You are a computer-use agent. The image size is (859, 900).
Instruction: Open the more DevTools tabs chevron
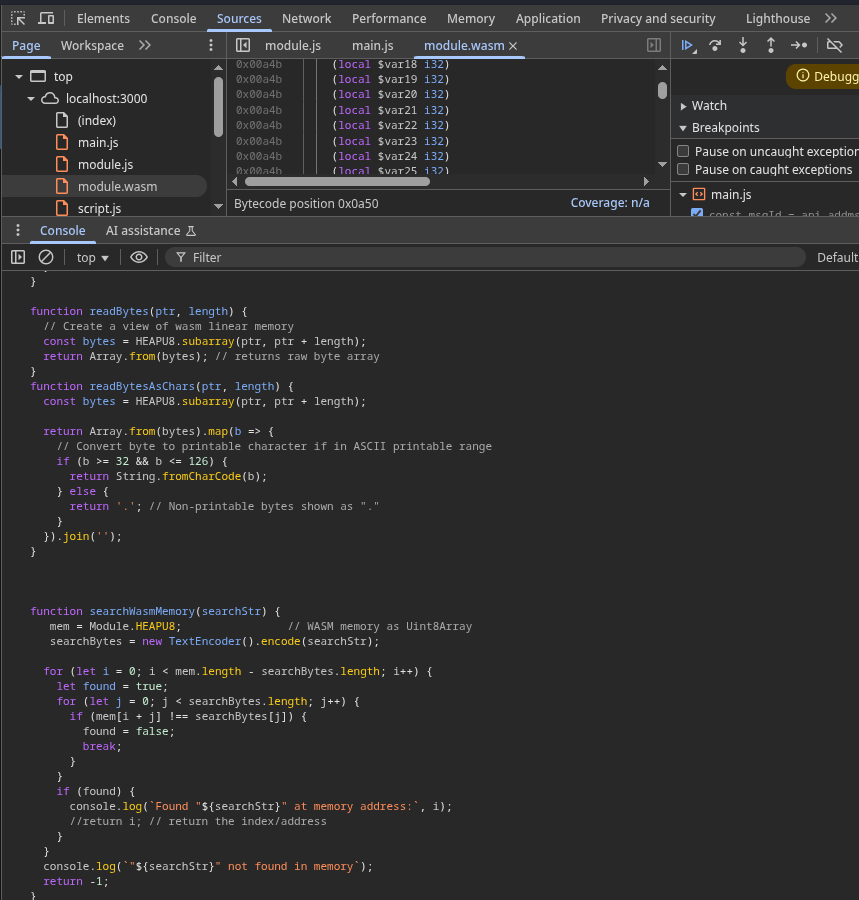coord(831,18)
